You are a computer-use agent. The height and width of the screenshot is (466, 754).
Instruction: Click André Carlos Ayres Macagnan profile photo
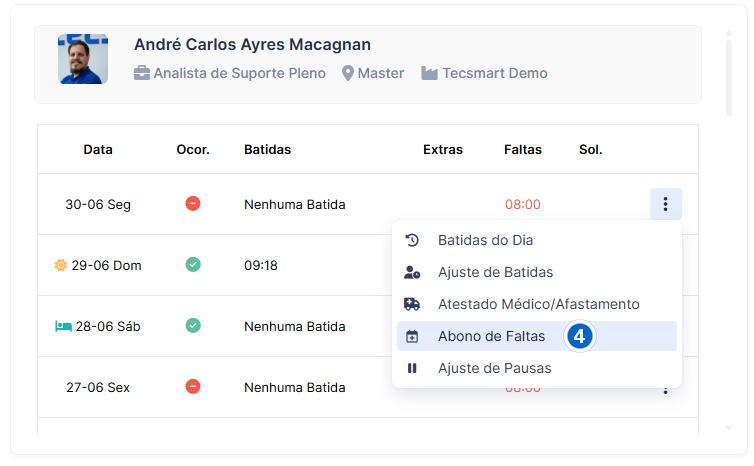(83, 59)
